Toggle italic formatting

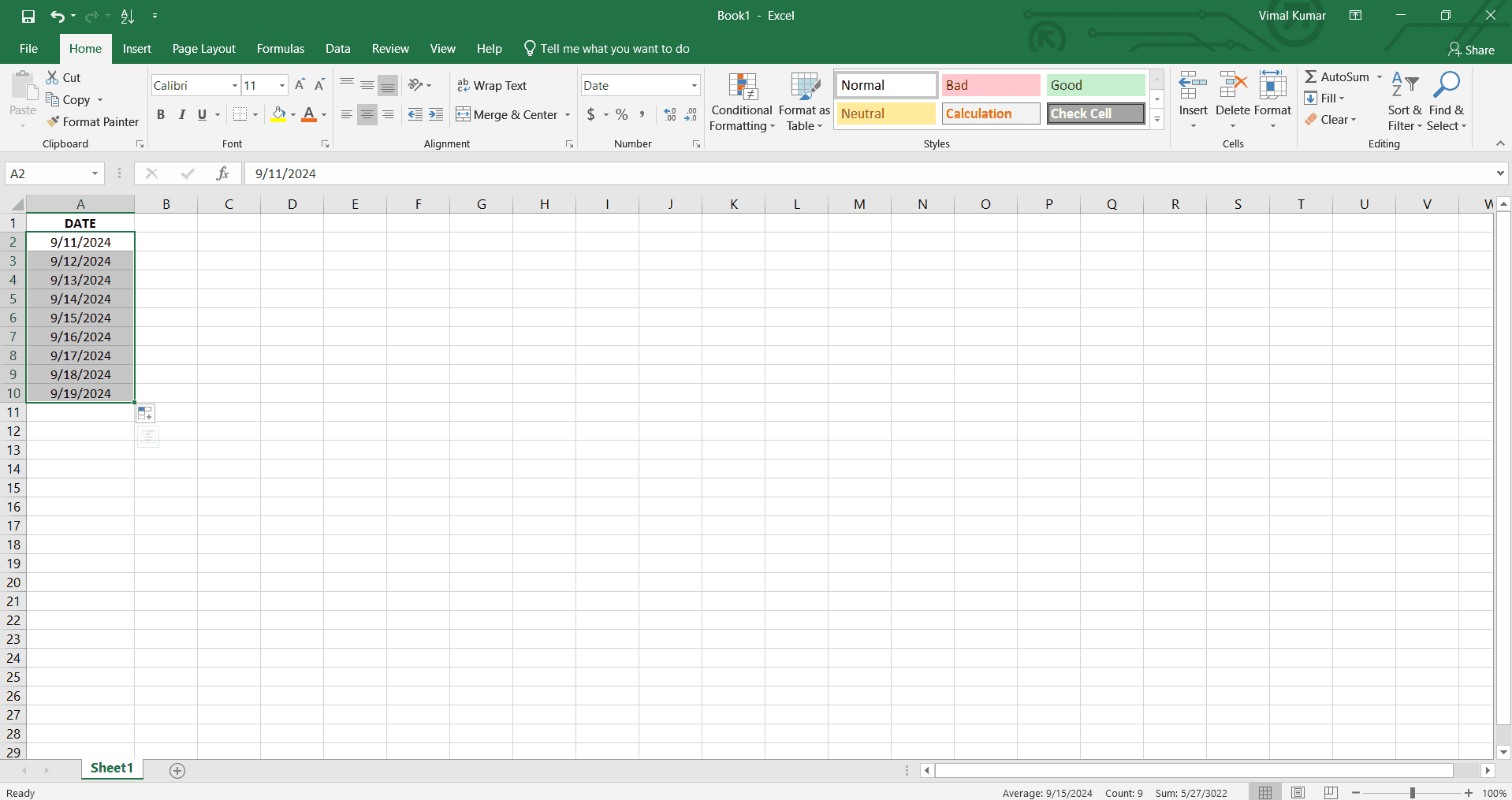tap(181, 114)
